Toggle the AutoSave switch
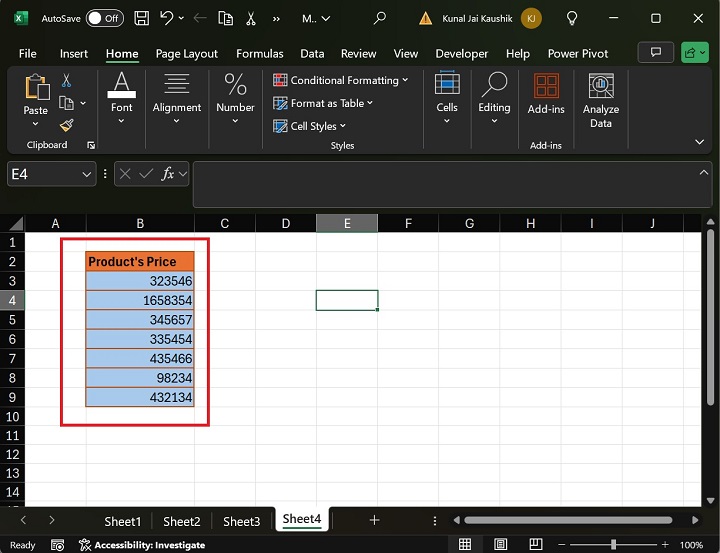 [x=104, y=18]
